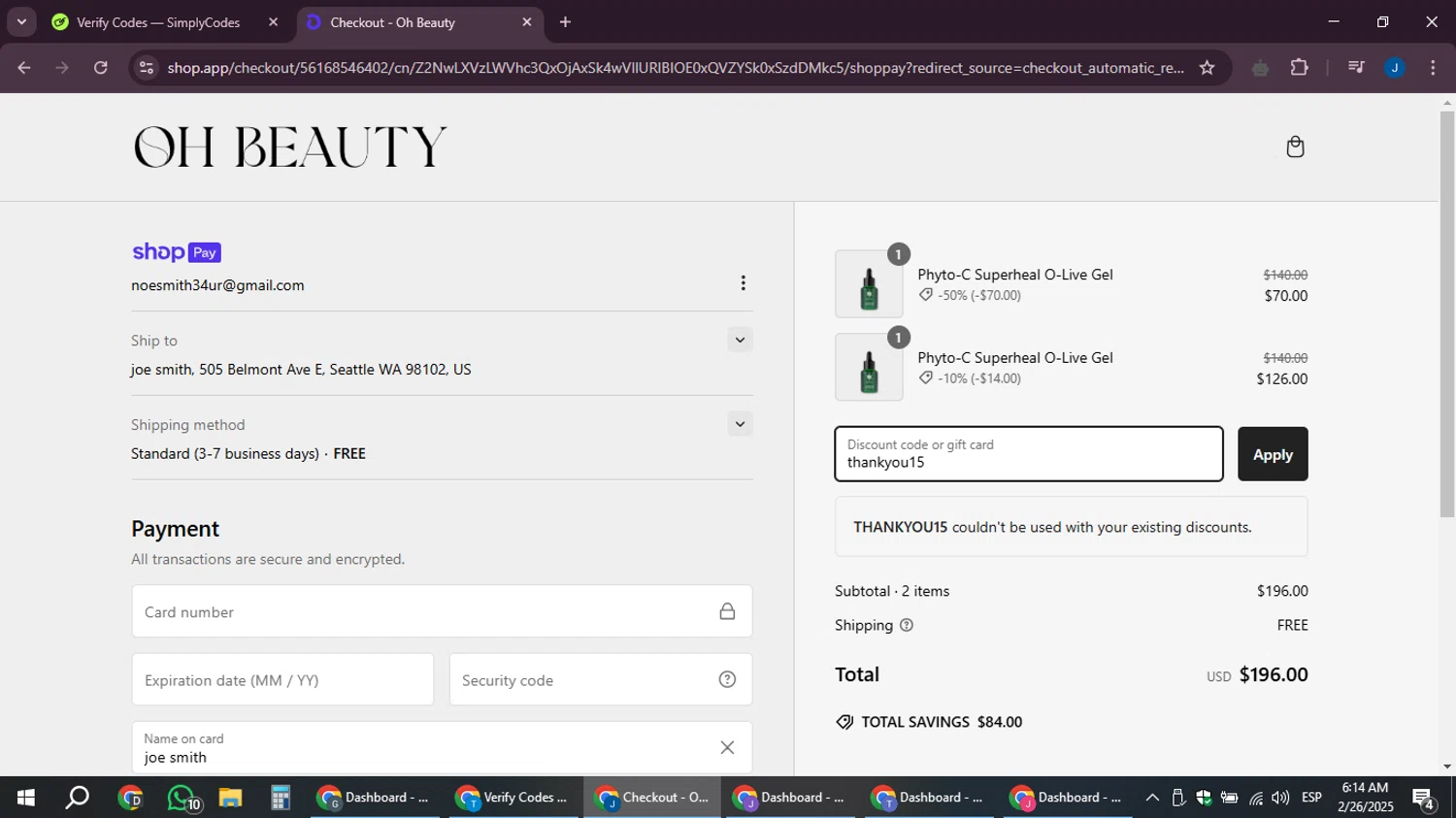Show hidden system tray icons
Viewport: 1456px width, 818px height.
(1152, 798)
